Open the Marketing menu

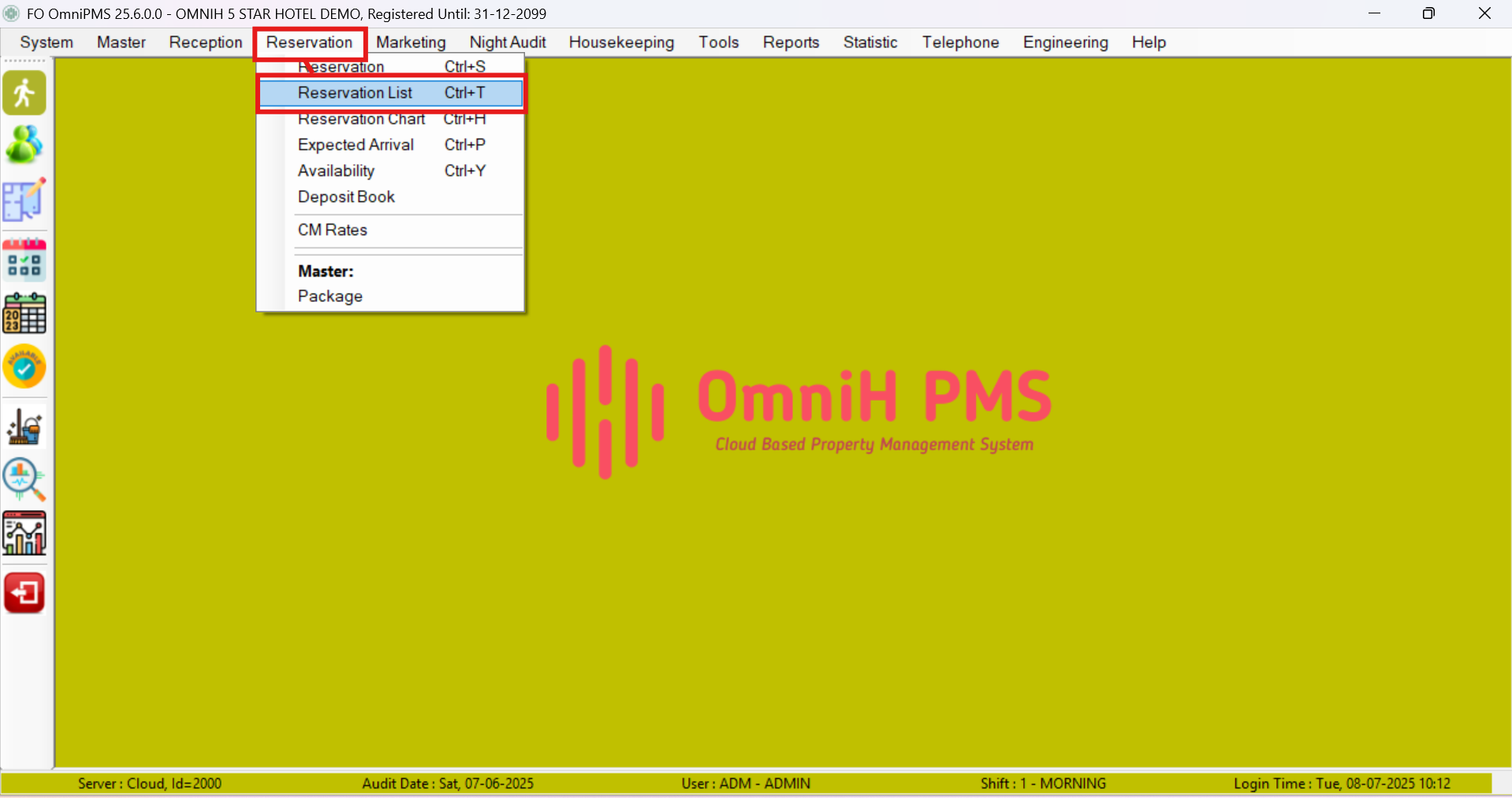click(x=411, y=43)
